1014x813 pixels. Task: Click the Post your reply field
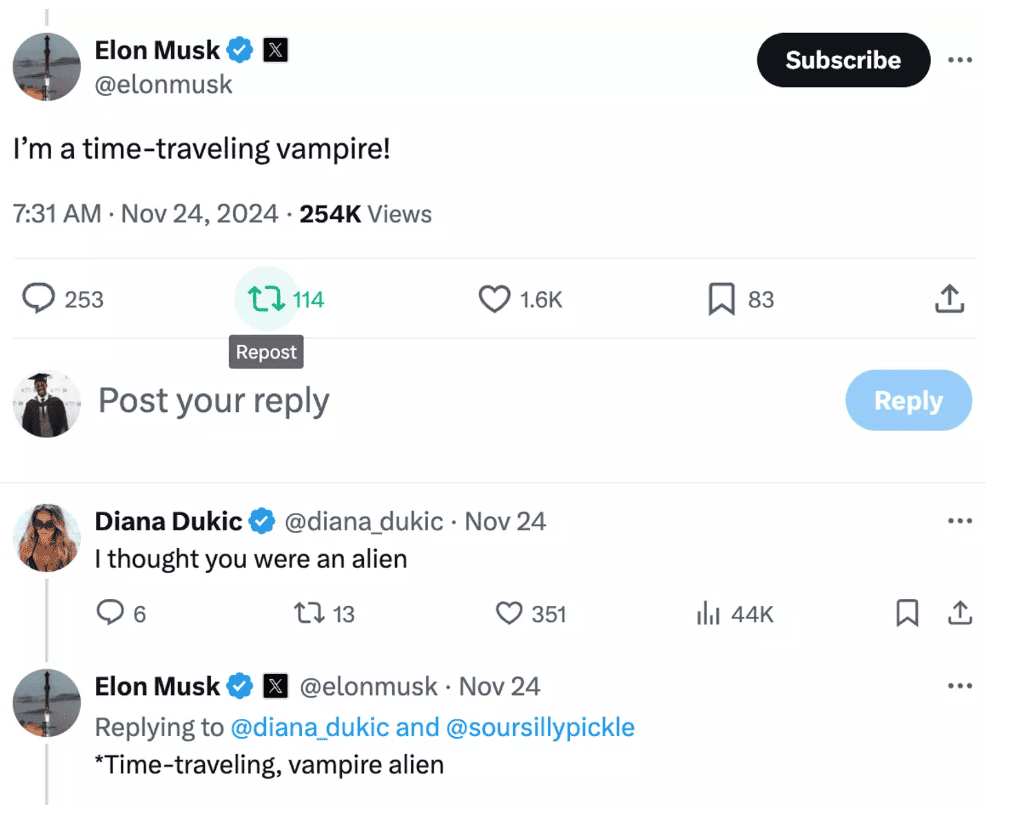pos(213,400)
